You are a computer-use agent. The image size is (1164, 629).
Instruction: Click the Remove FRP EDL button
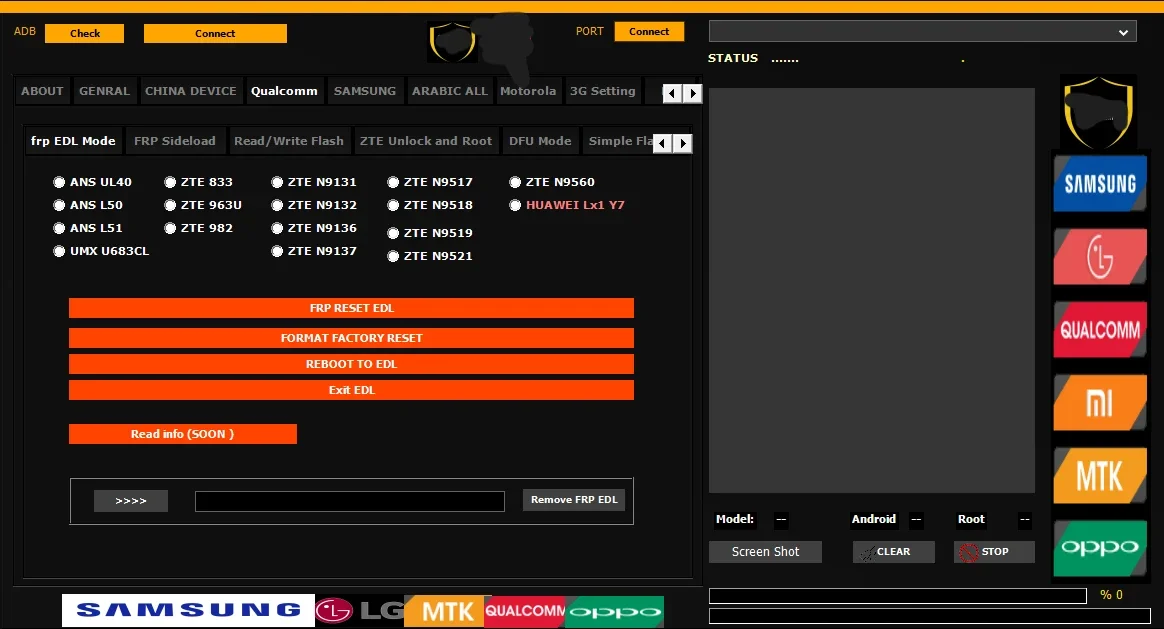tap(574, 500)
